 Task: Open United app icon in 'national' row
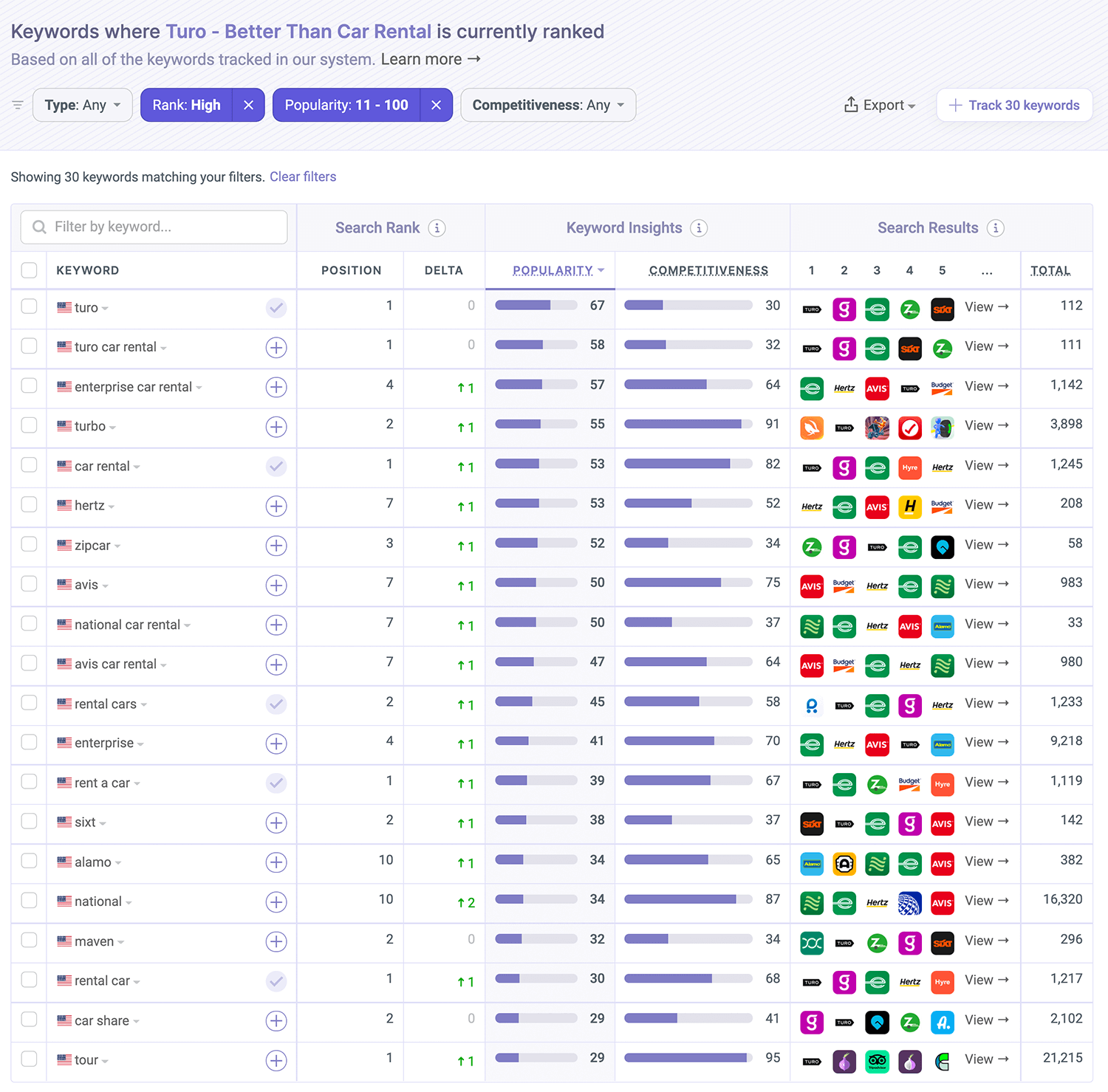tap(909, 903)
